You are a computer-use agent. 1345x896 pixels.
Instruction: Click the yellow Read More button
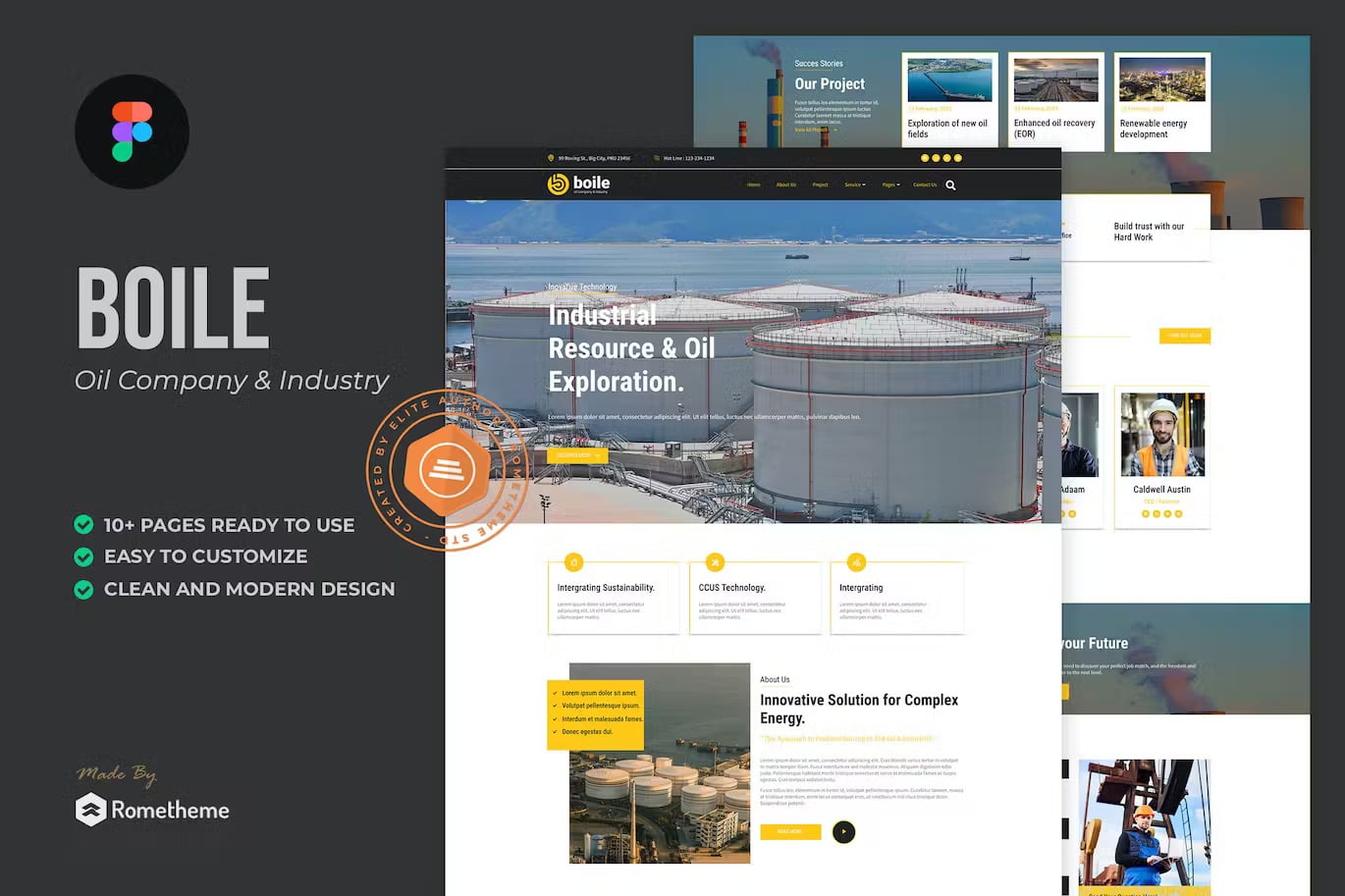pyautogui.click(x=790, y=831)
